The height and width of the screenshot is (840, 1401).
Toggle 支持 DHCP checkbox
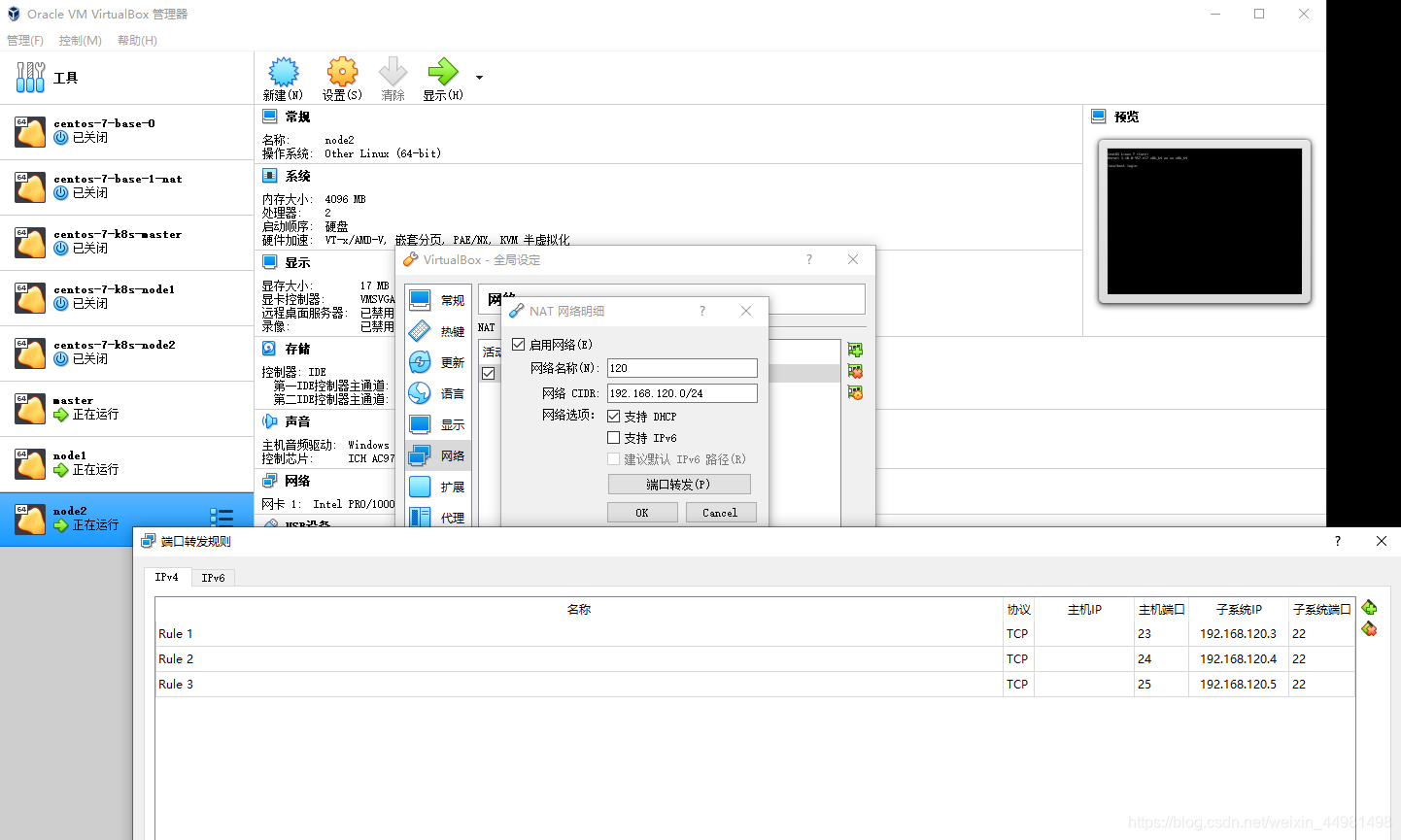tap(614, 416)
